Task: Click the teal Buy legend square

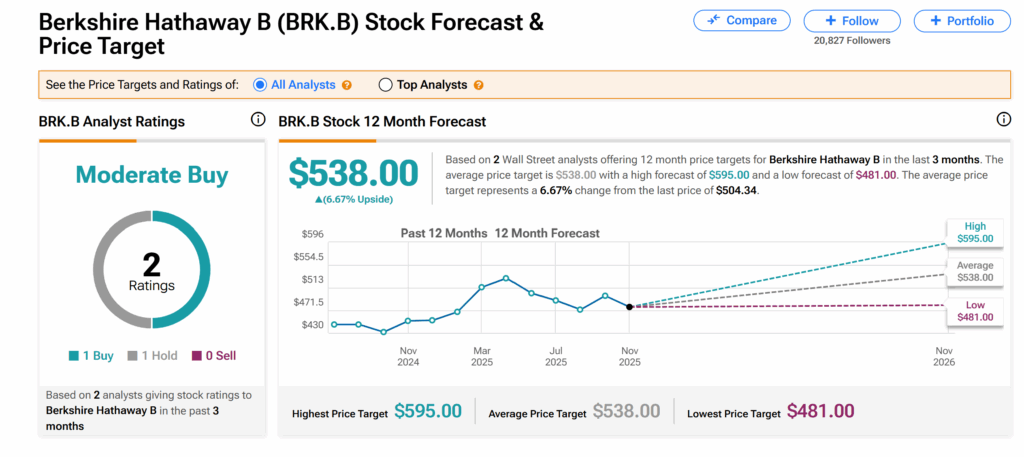Action: (73, 355)
